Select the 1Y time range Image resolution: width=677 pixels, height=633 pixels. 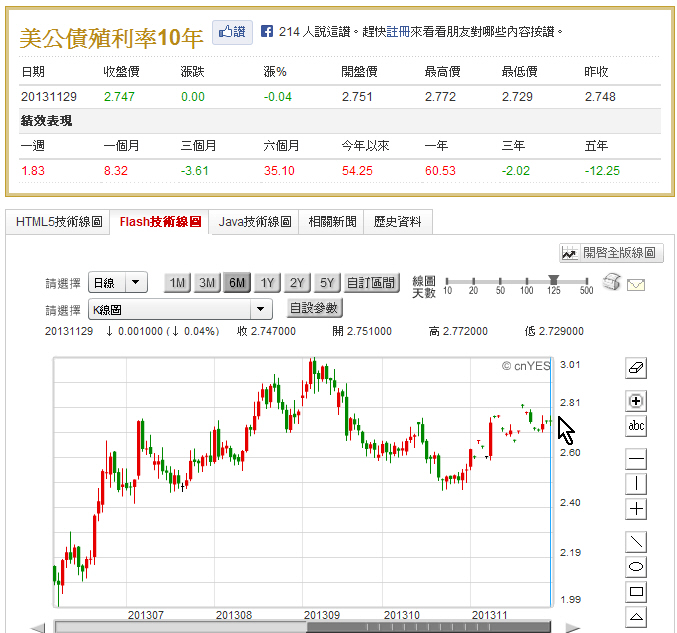pos(267,283)
